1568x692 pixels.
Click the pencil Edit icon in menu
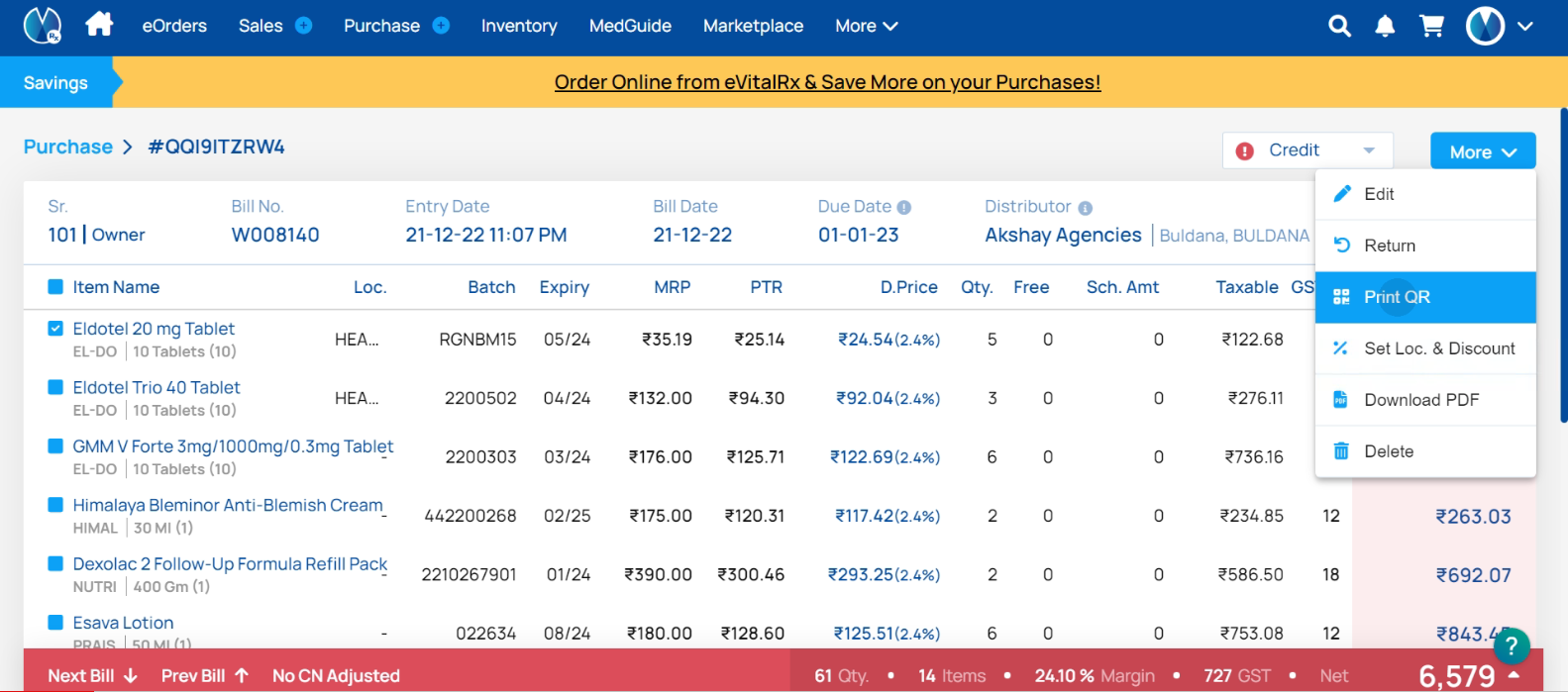[1342, 194]
